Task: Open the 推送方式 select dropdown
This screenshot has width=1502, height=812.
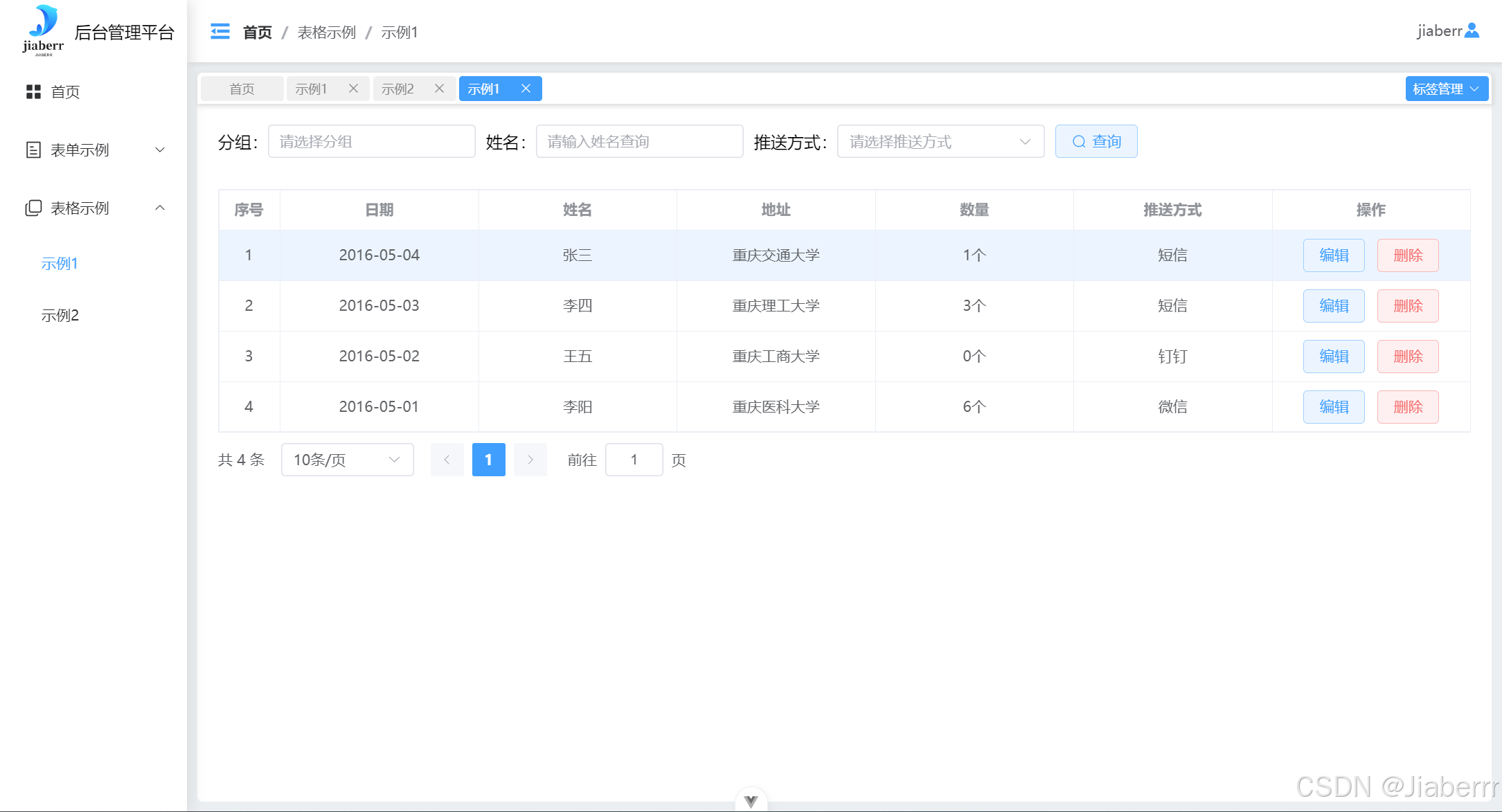Action: tap(940, 142)
